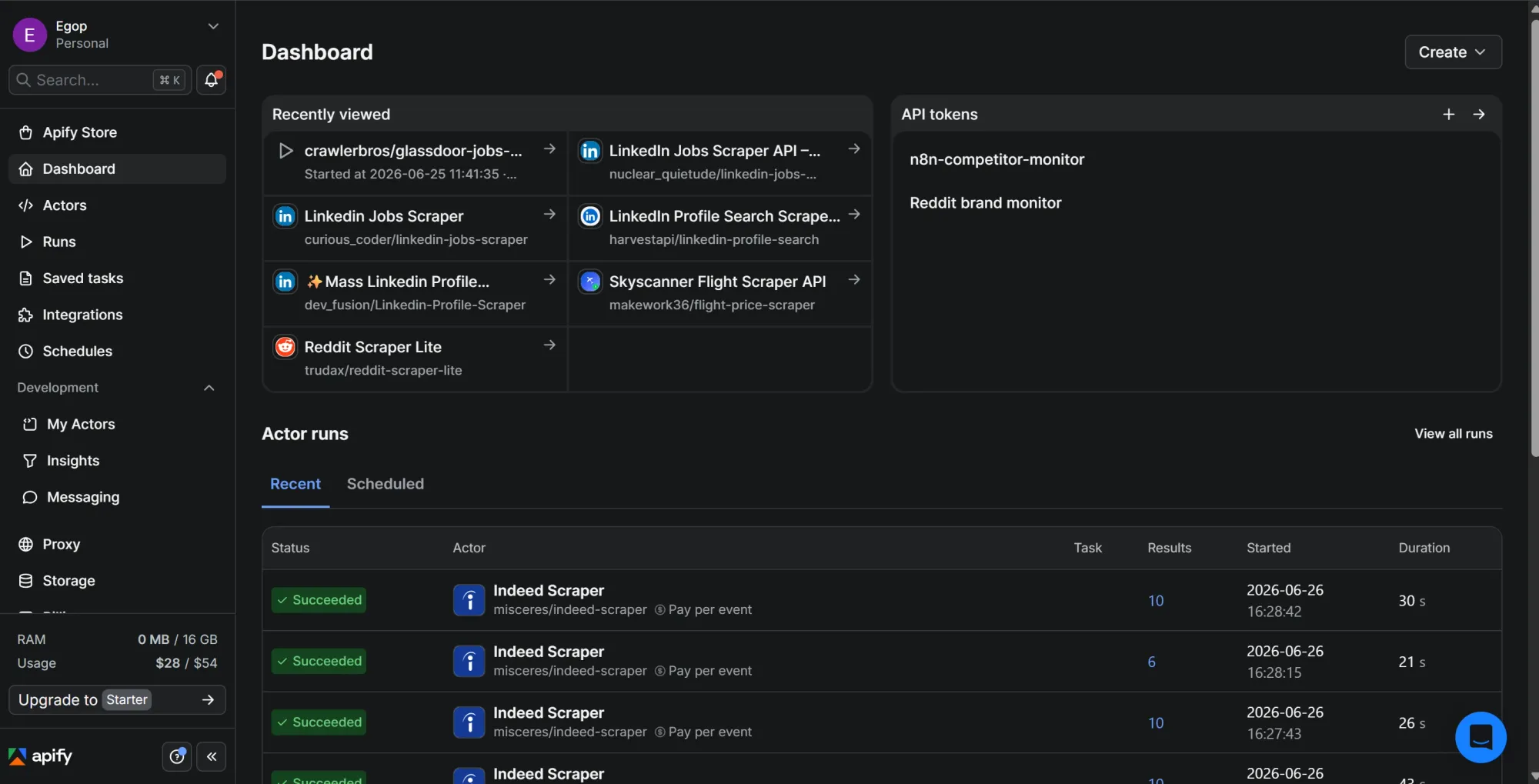Open the notifications bell
This screenshot has width=1539, height=784.
211,79
